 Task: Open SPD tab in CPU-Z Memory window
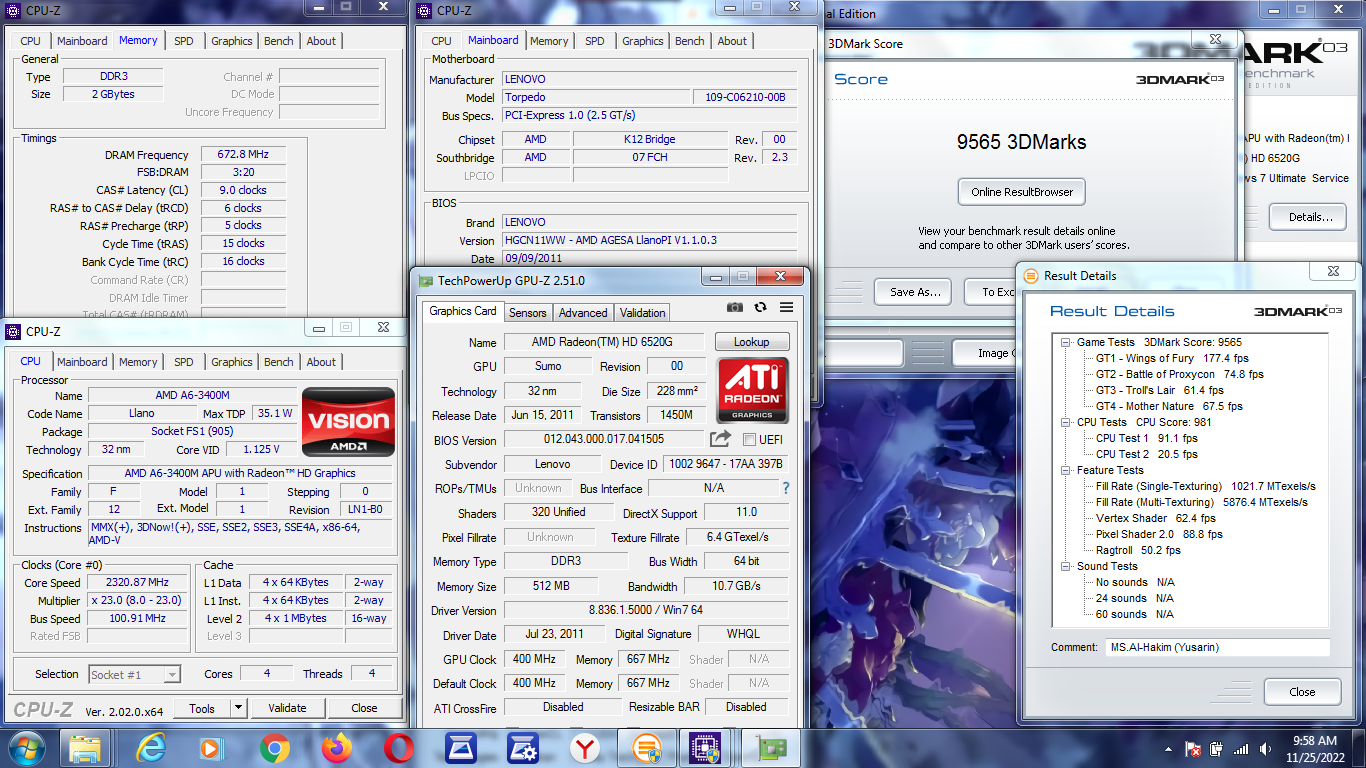click(x=184, y=41)
